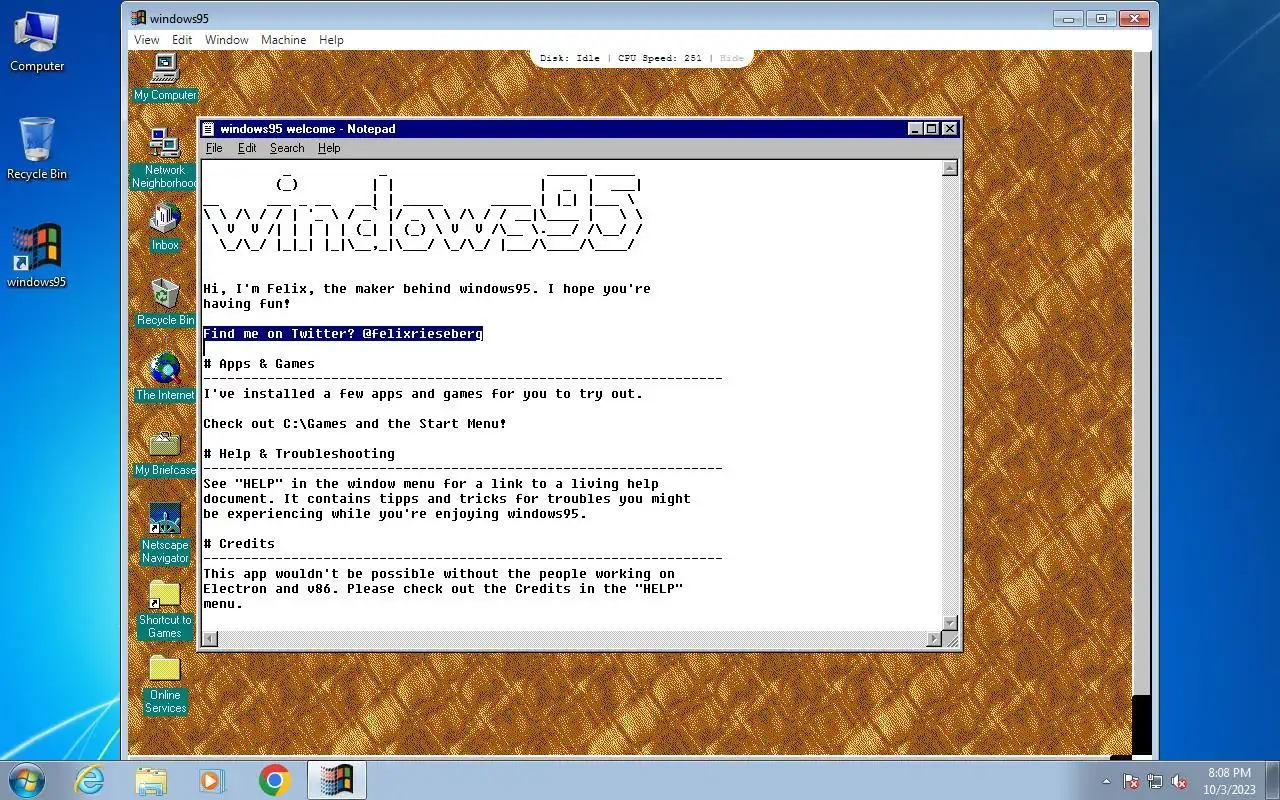
Task: Select the windows95 Recycle Bin icon
Action: coord(165,303)
